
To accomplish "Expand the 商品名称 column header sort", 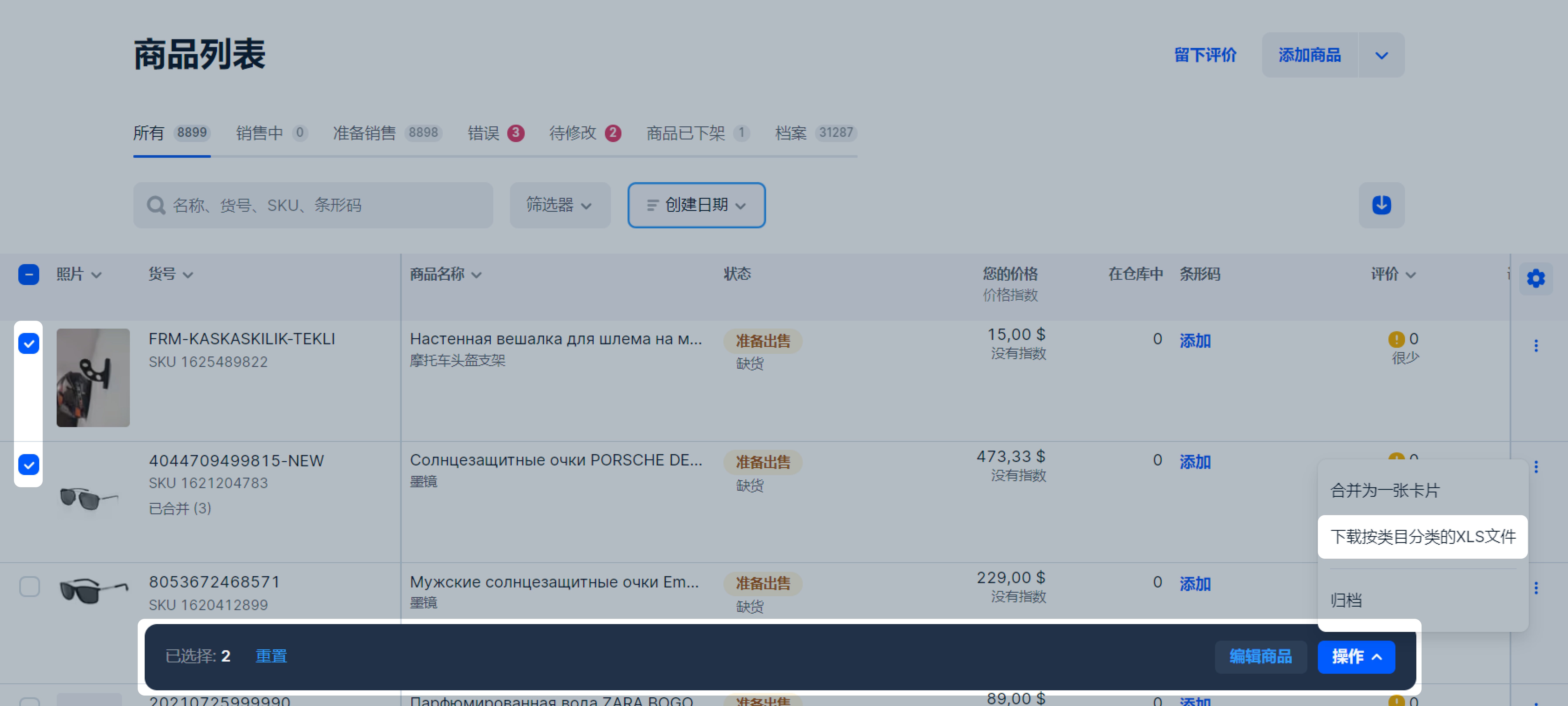I will (x=477, y=275).
